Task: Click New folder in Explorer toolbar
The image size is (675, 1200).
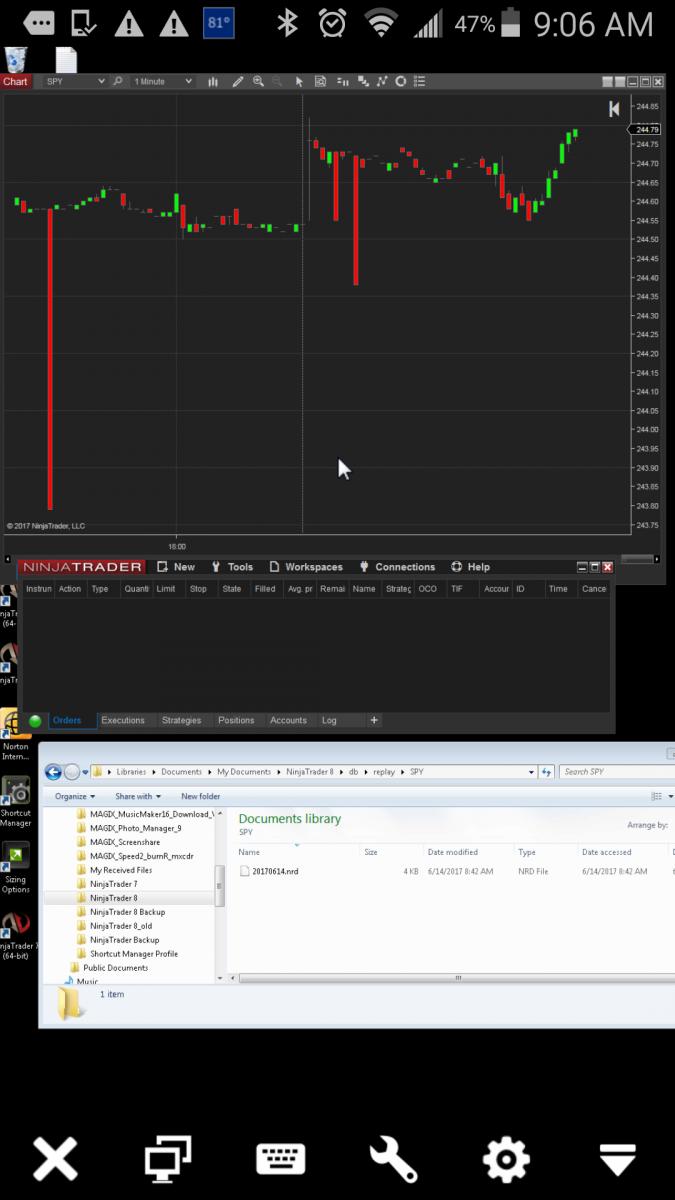Action: click(x=201, y=796)
